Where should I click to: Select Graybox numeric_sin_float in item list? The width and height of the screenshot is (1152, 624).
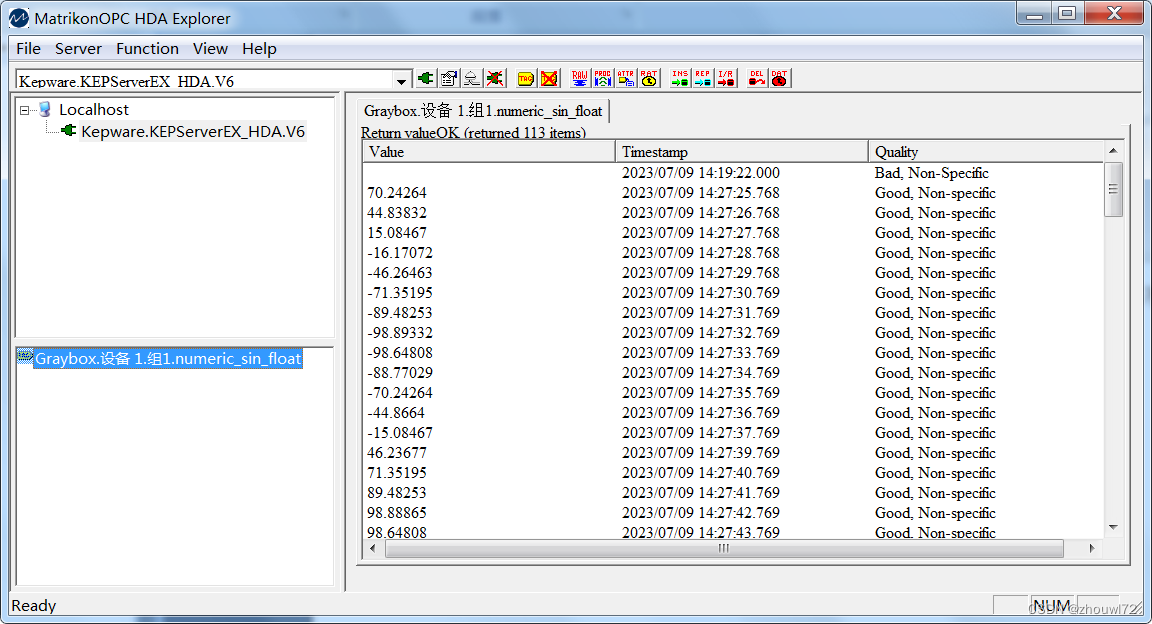coord(168,359)
